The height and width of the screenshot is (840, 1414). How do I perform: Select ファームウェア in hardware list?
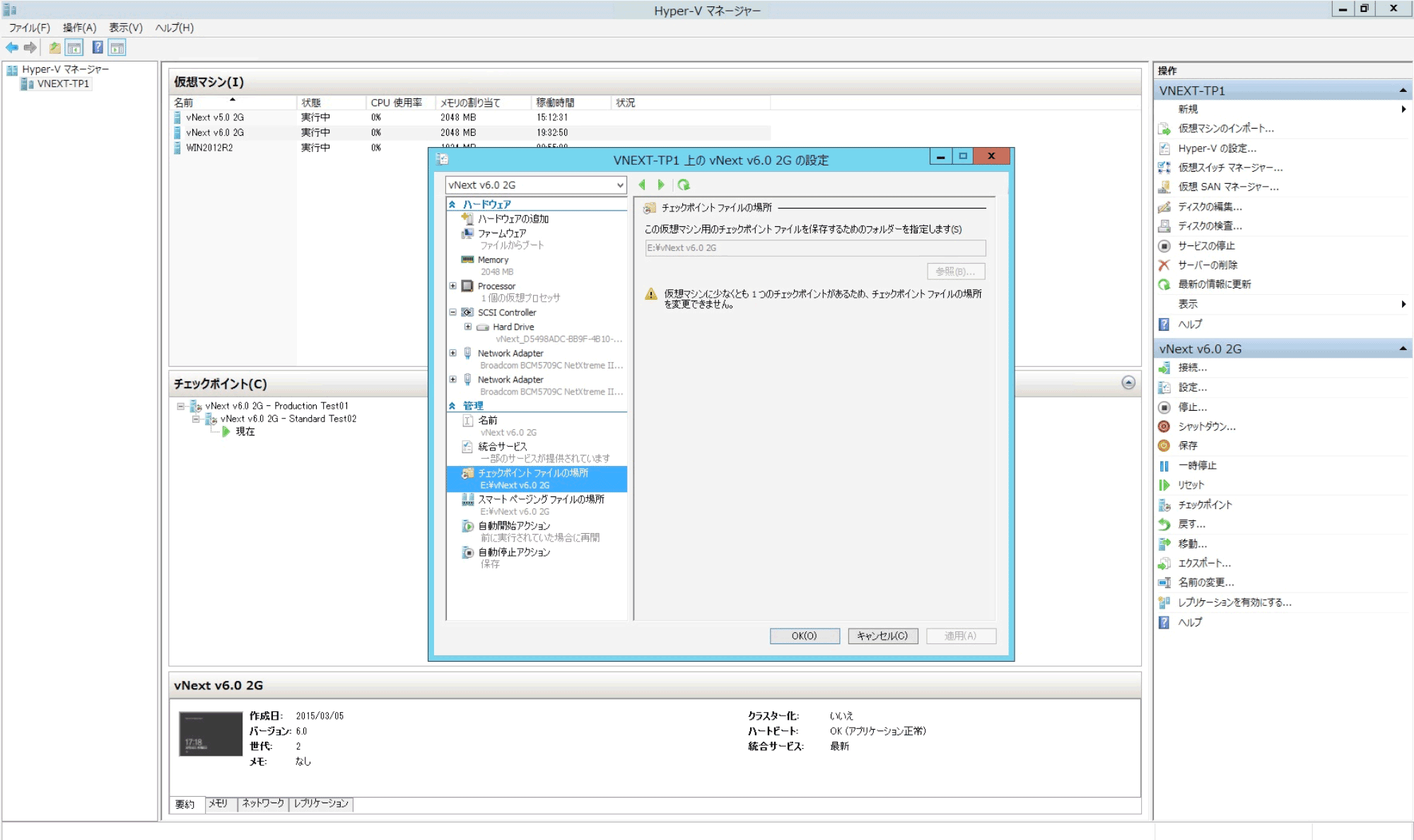coord(501,233)
